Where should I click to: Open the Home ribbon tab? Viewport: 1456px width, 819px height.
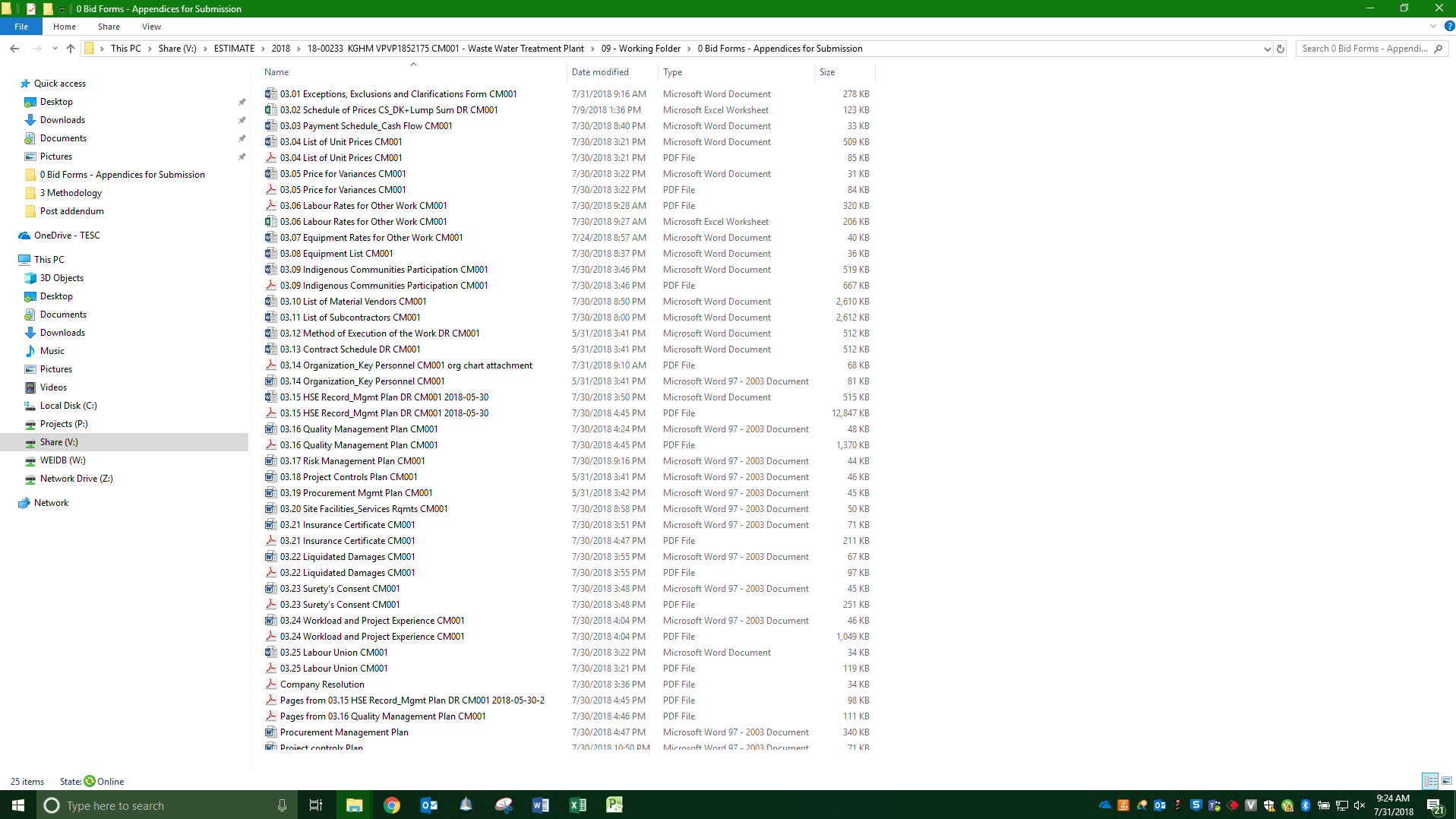(65, 27)
